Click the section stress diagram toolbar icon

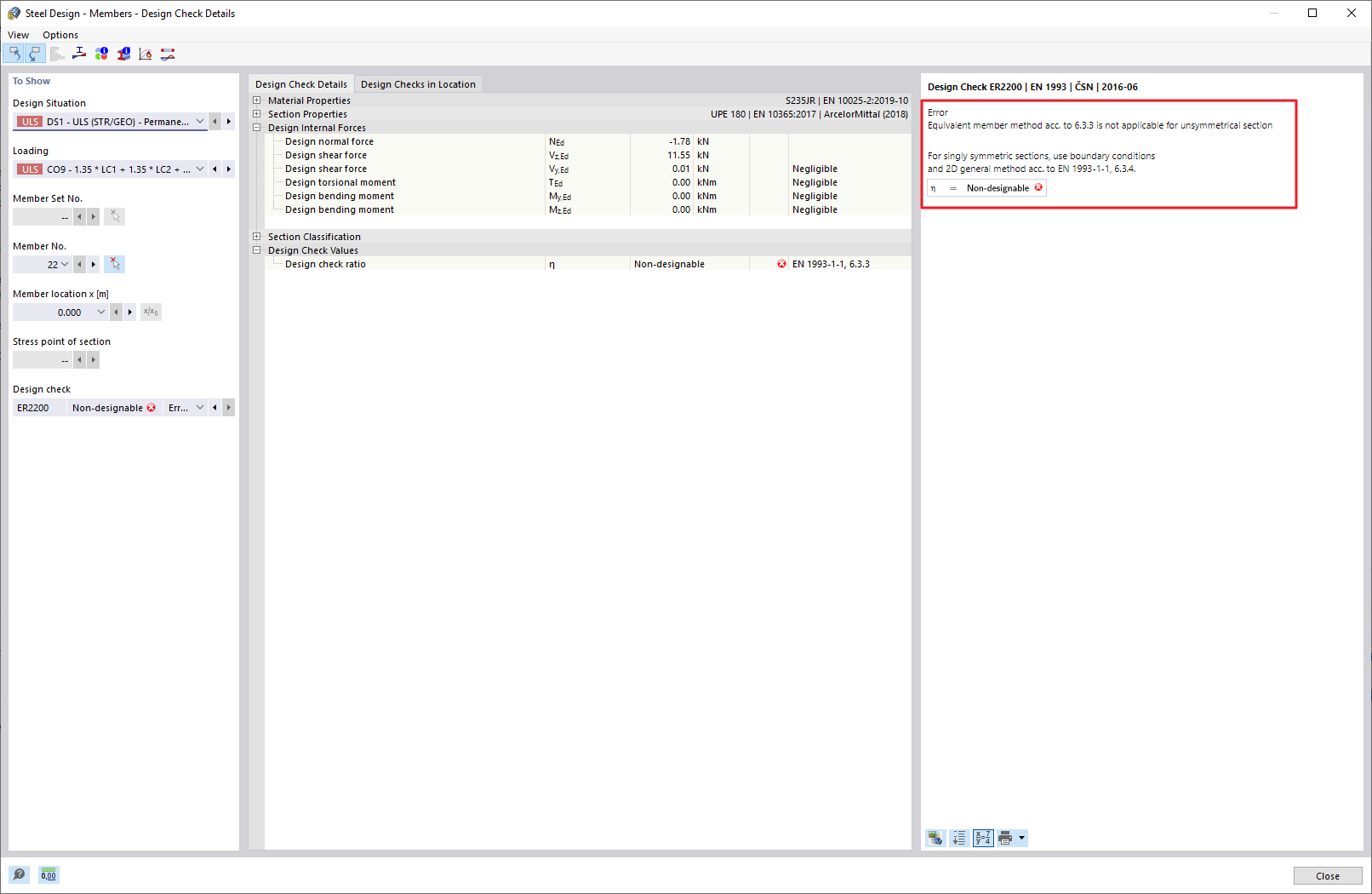(79, 54)
